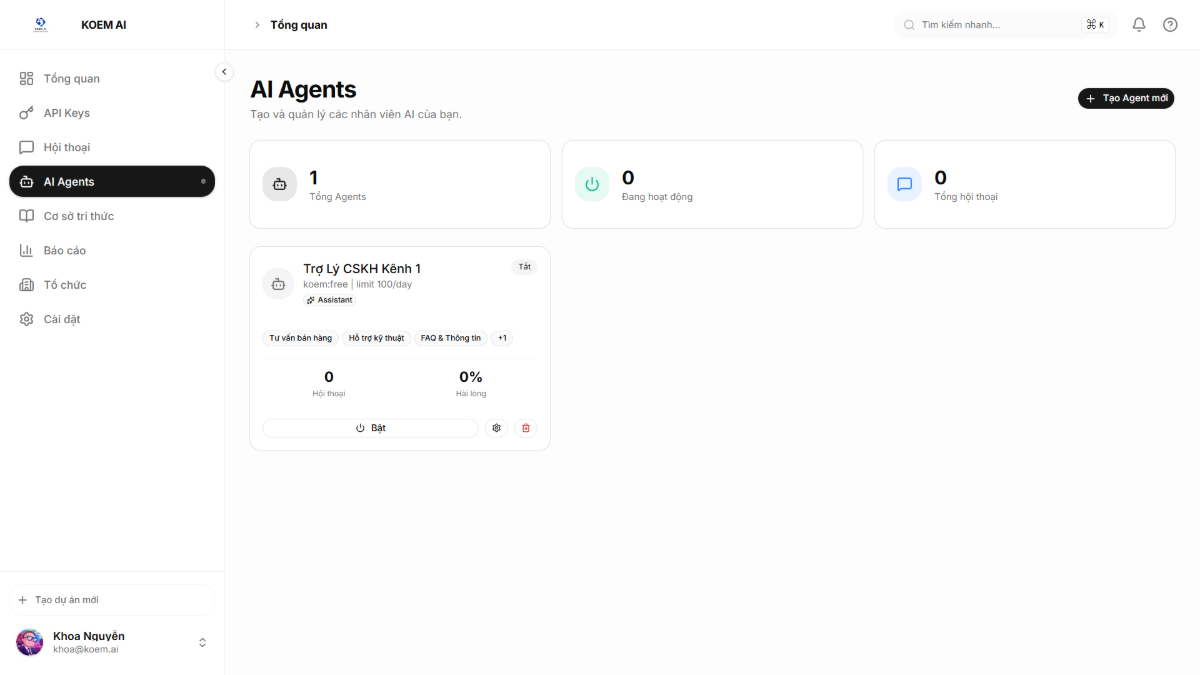The width and height of the screenshot is (1200, 675).
Task: Click Tạo dự án mới button
Action: click(x=112, y=600)
